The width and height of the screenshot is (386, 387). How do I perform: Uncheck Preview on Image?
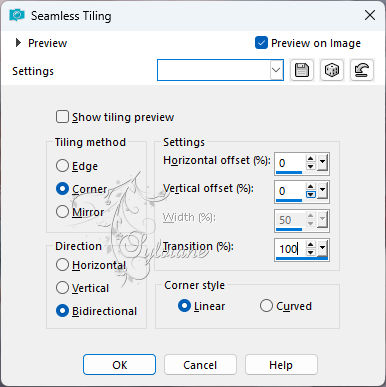pyautogui.click(x=261, y=43)
